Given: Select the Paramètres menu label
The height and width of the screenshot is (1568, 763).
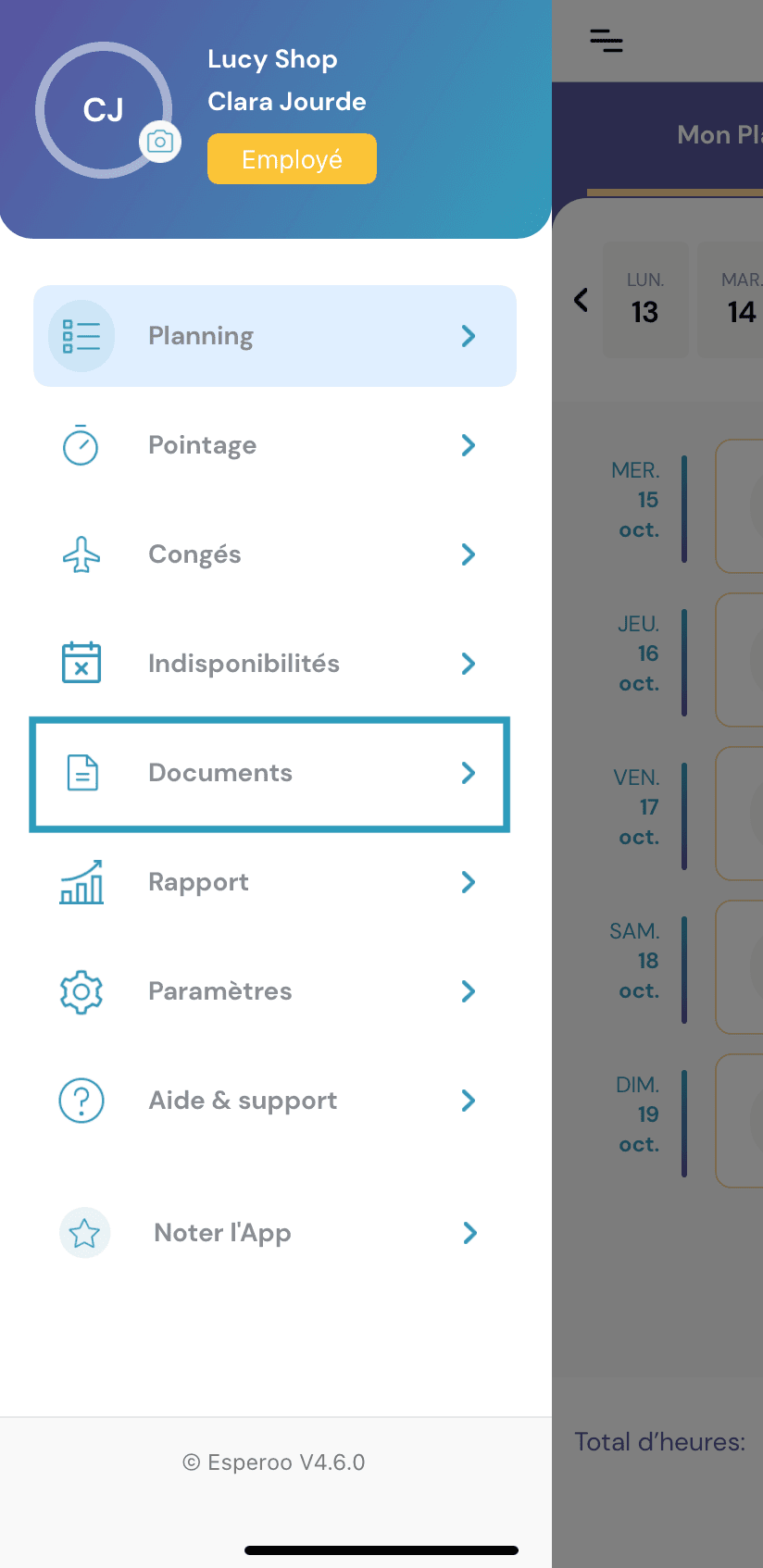Looking at the screenshot, I should [x=220, y=991].
